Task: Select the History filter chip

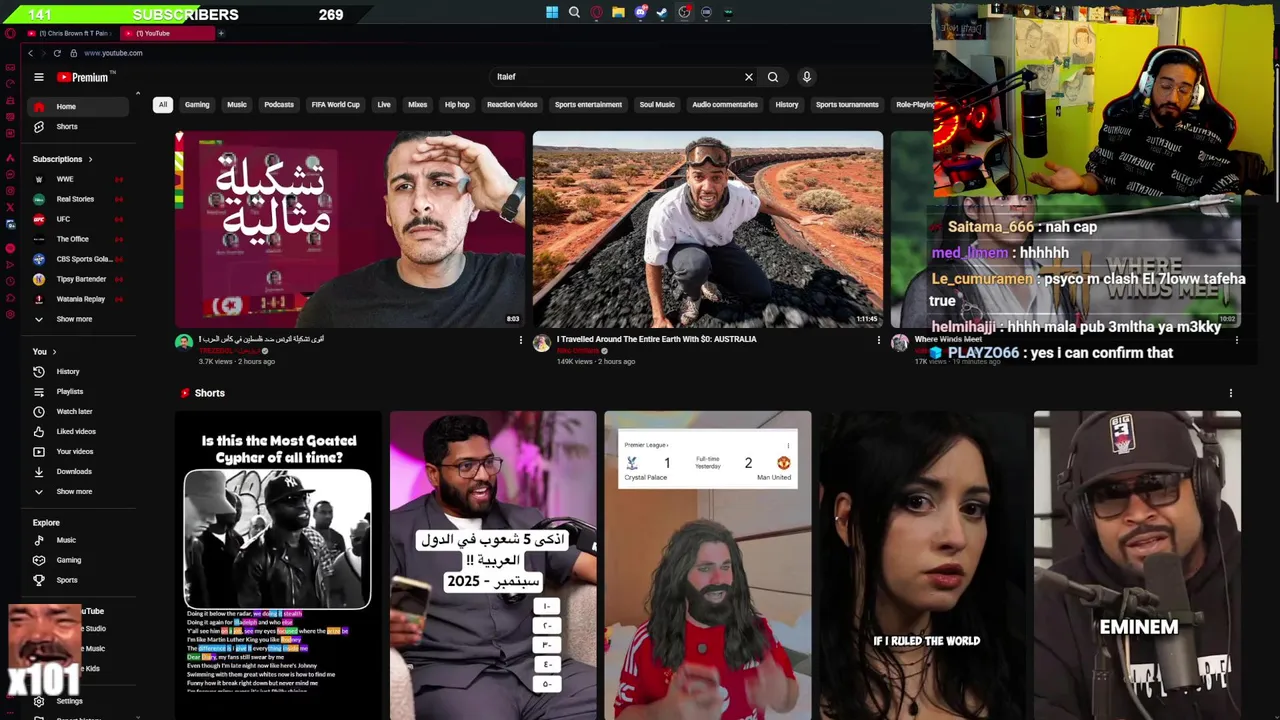Action: [787, 104]
